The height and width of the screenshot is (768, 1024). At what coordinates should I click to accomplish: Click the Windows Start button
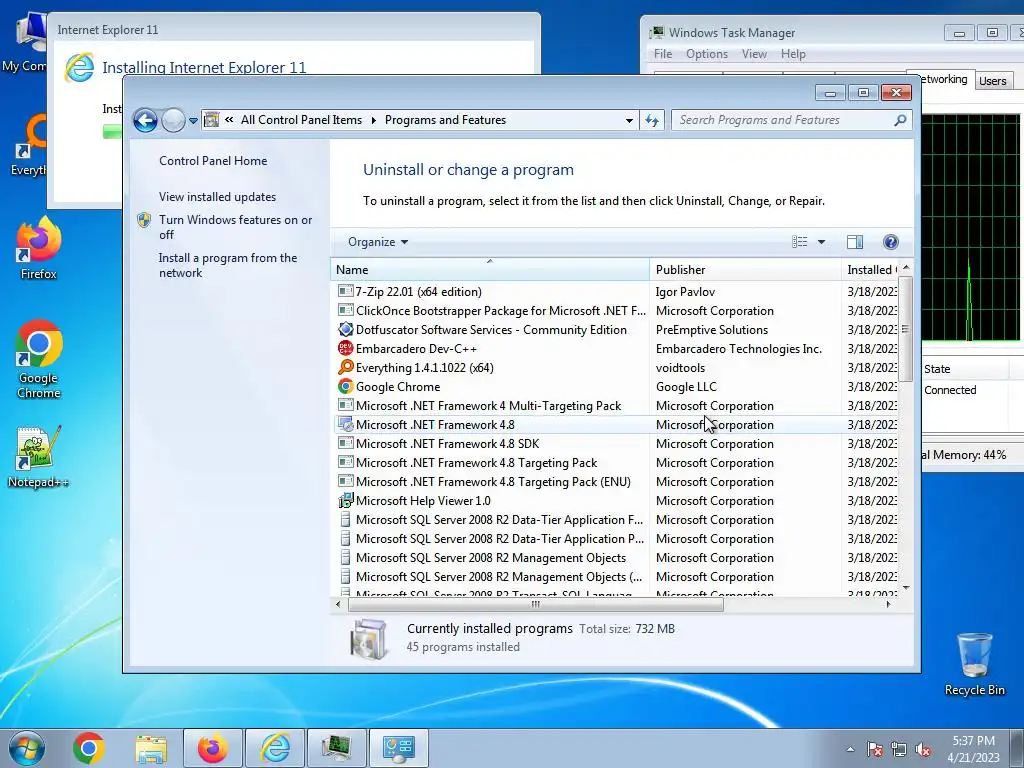(27, 748)
